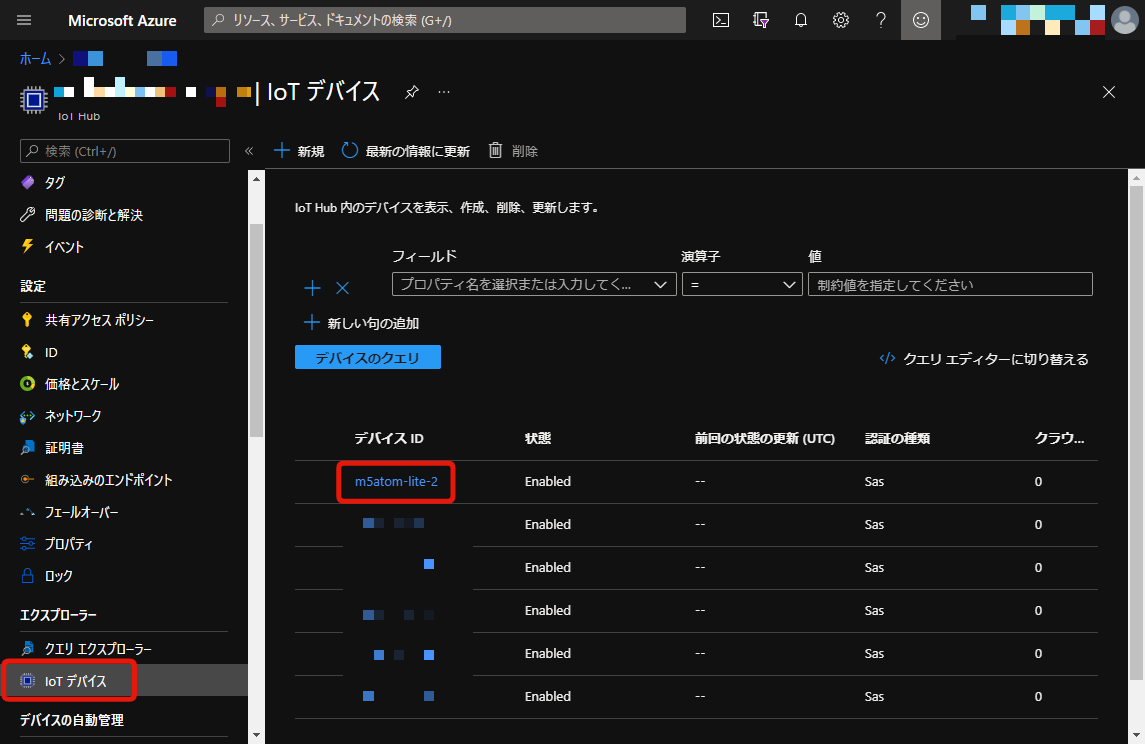Screen dimensions: 1145x744
Task: Open portal settings with the gear icon
Action: [840, 20]
